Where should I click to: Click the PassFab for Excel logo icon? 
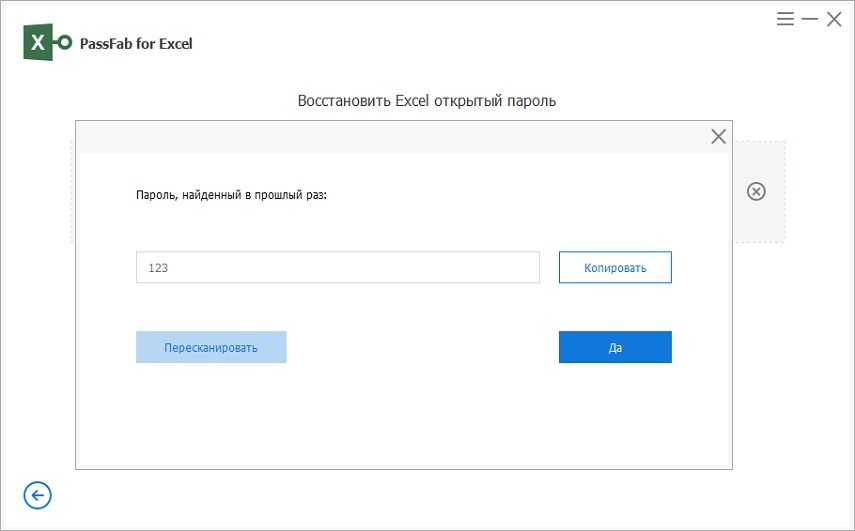[x=47, y=42]
